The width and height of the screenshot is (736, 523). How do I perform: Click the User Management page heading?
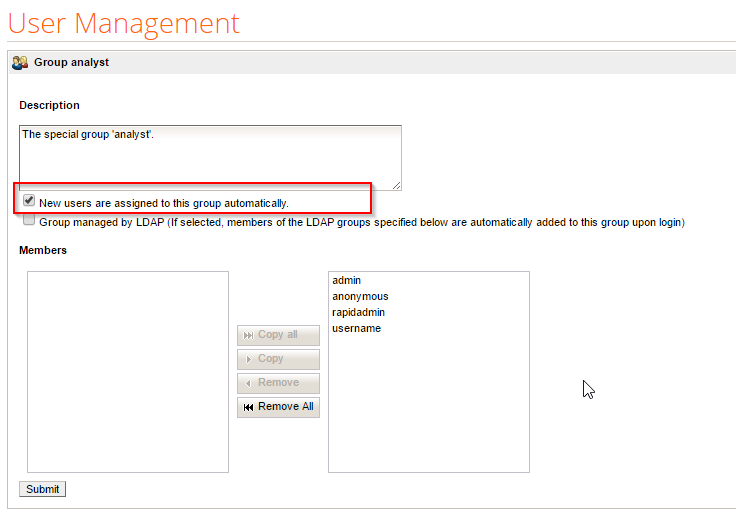pos(124,23)
